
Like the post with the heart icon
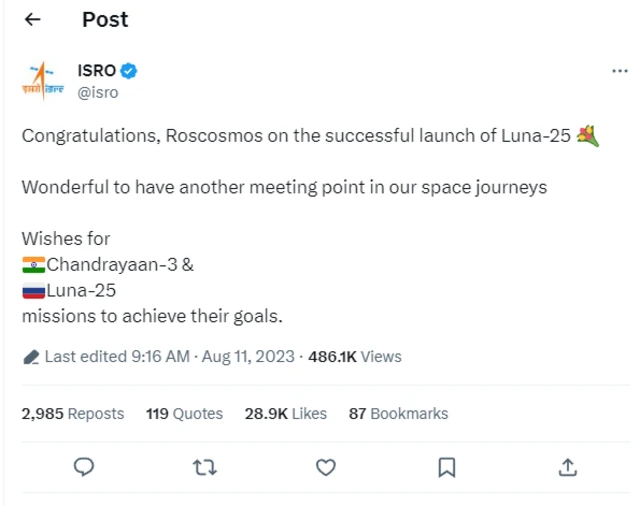click(325, 466)
